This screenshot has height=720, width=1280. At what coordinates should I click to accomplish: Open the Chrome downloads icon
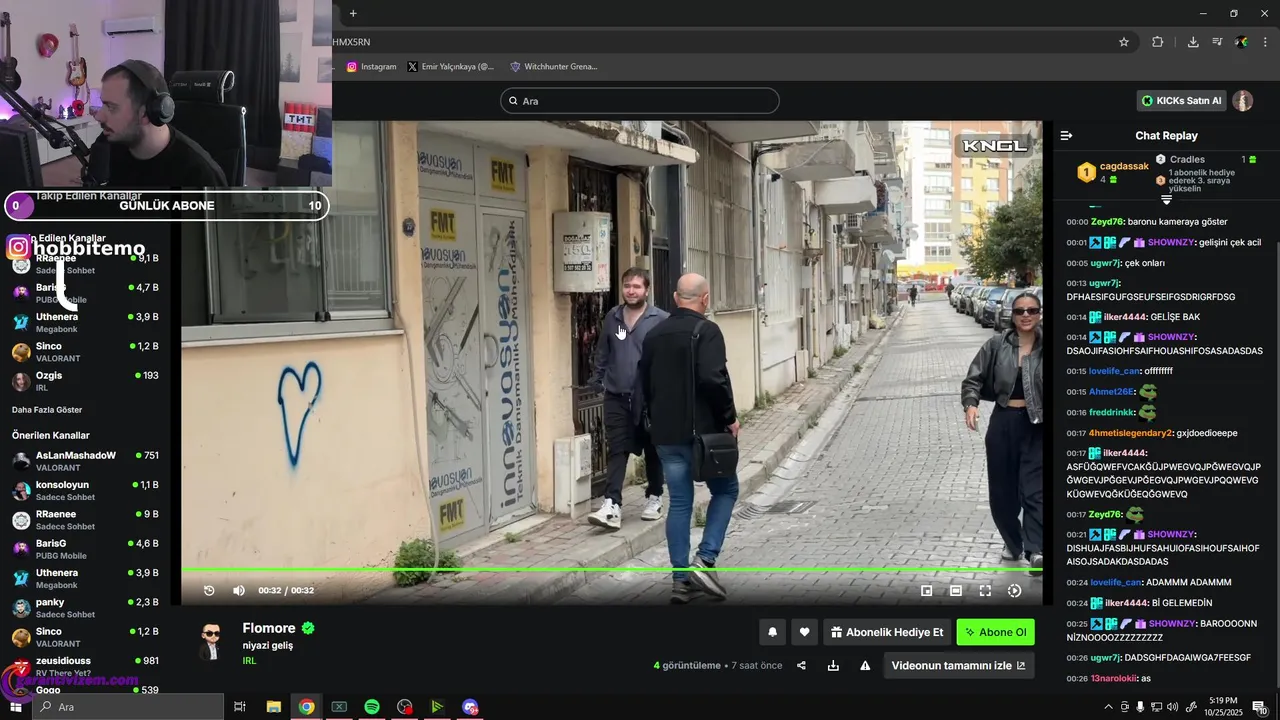[1193, 42]
